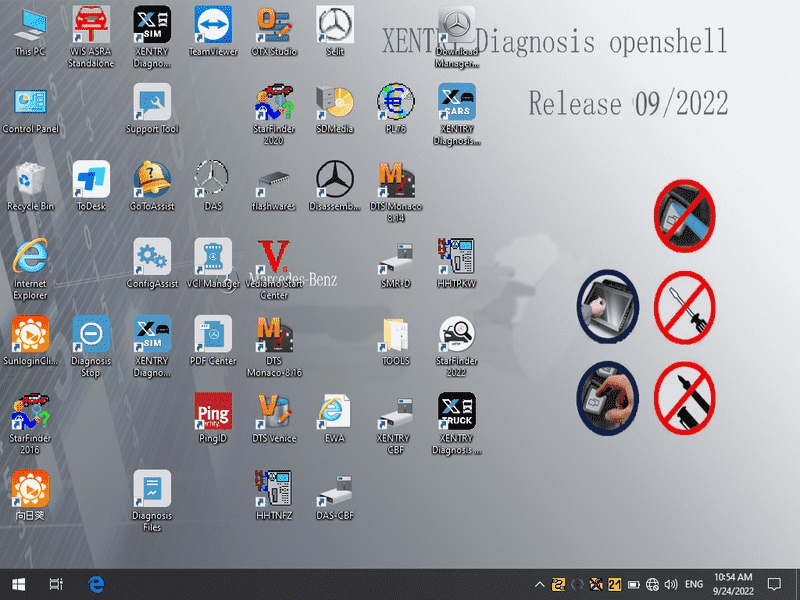Launch DAS desktop shortcut

213,187
